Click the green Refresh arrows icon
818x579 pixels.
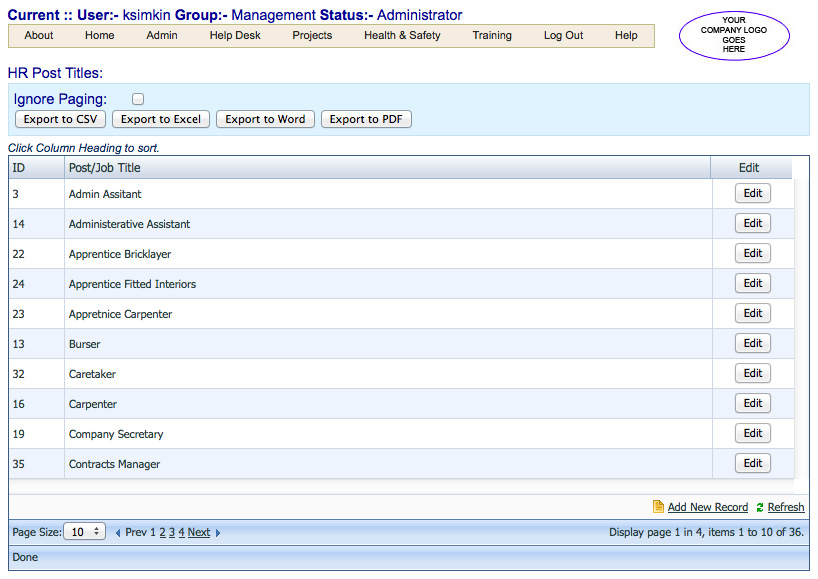[760, 507]
